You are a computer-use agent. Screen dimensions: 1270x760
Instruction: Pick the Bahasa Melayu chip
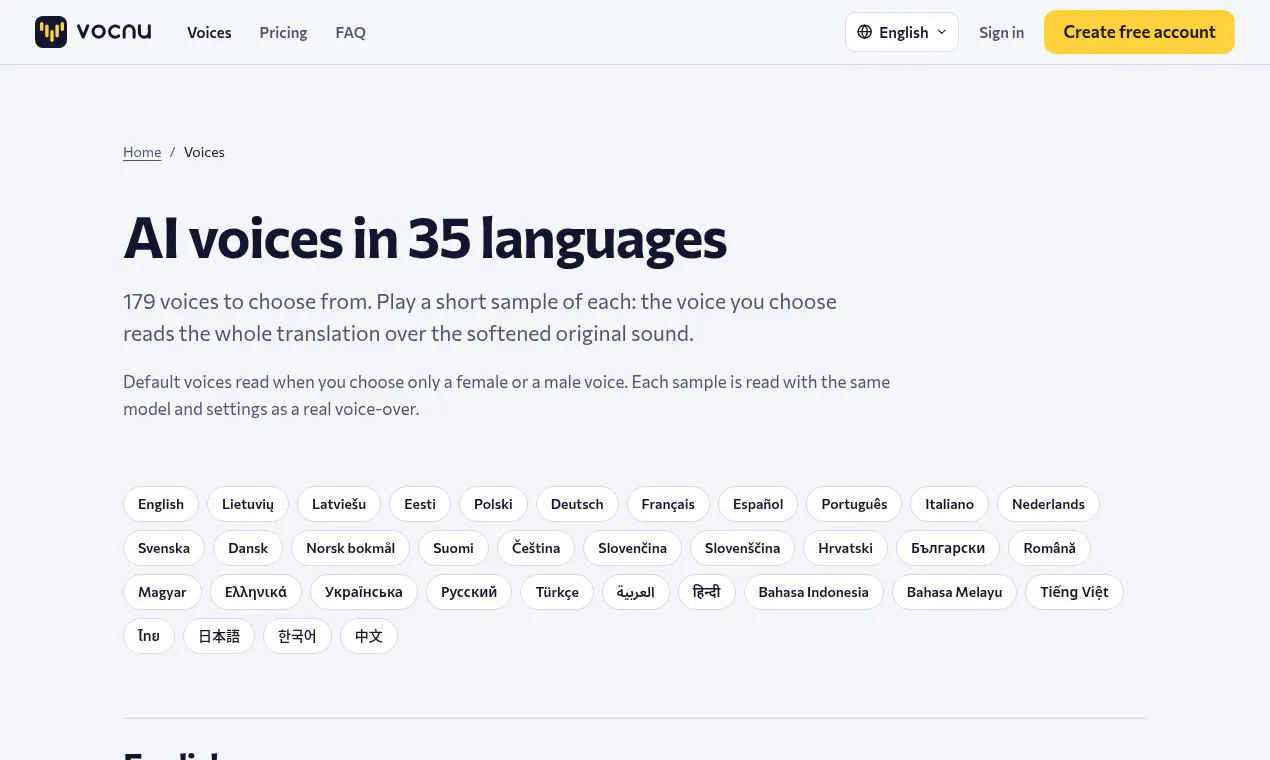[x=954, y=592]
